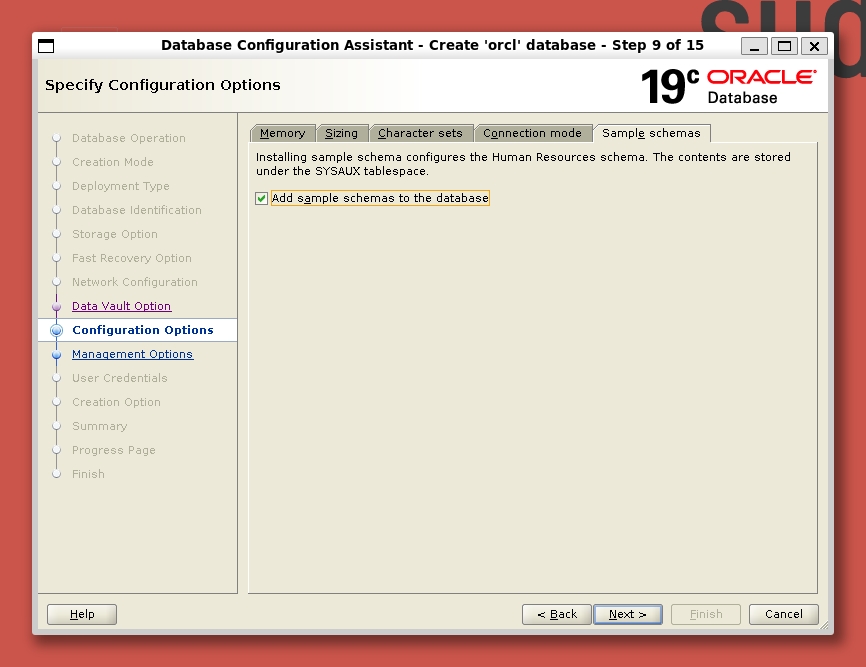Select the Character sets tab

coord(420,133)
